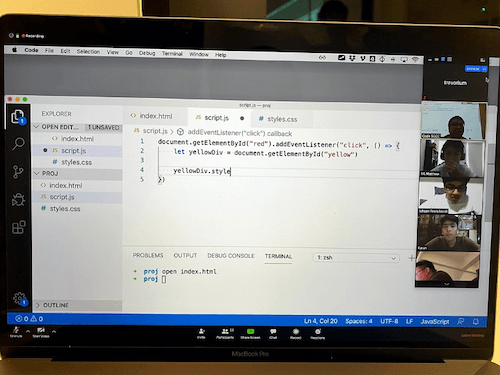The width and height of the screenshot is (500, 375).
Task: Click the Participants icon in Zoom toolbar
Action: (x=225, y=333)
